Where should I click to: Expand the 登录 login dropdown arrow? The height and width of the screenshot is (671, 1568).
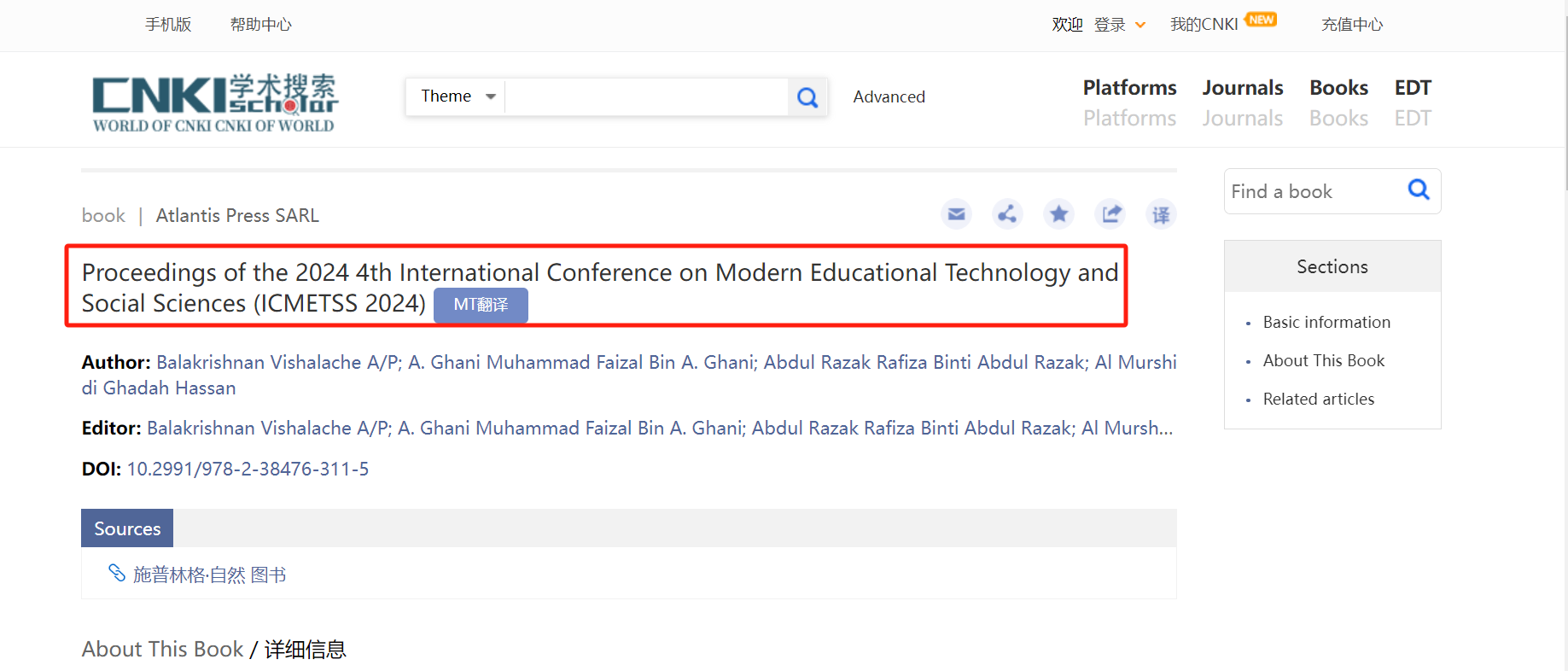point(1140,25)
